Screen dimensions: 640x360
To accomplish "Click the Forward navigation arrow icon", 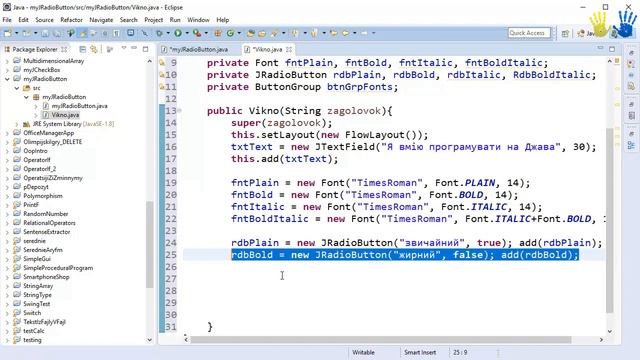I will tap(364, 33).
